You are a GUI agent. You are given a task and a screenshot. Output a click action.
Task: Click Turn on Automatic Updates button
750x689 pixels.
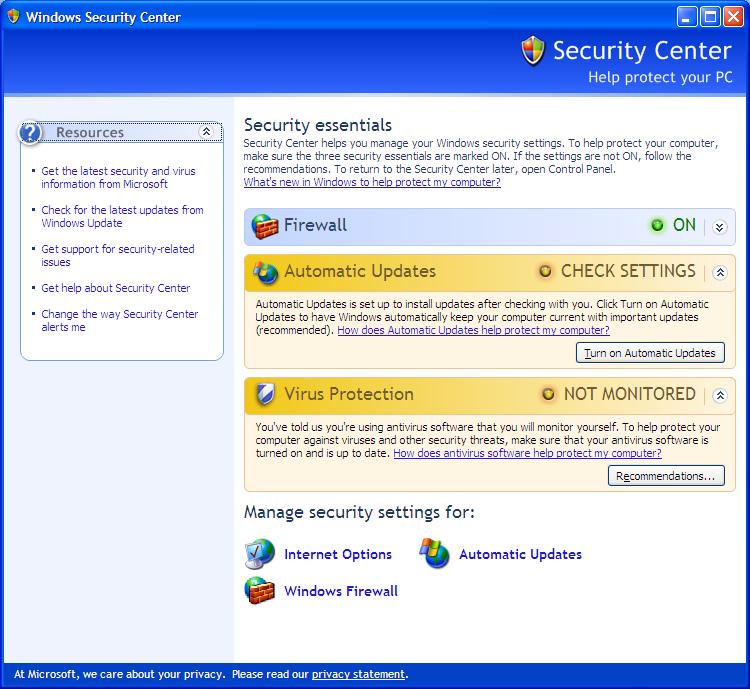coord(650,353)
